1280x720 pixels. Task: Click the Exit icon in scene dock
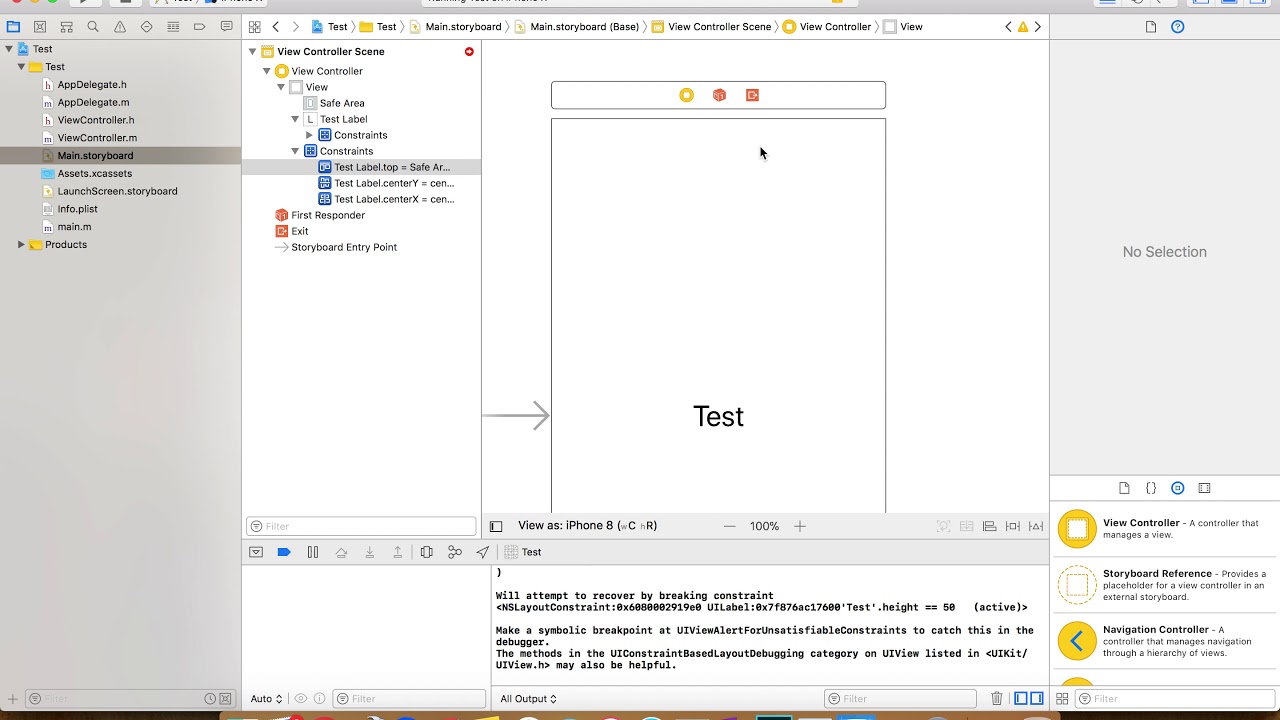(x=752, y=95)
